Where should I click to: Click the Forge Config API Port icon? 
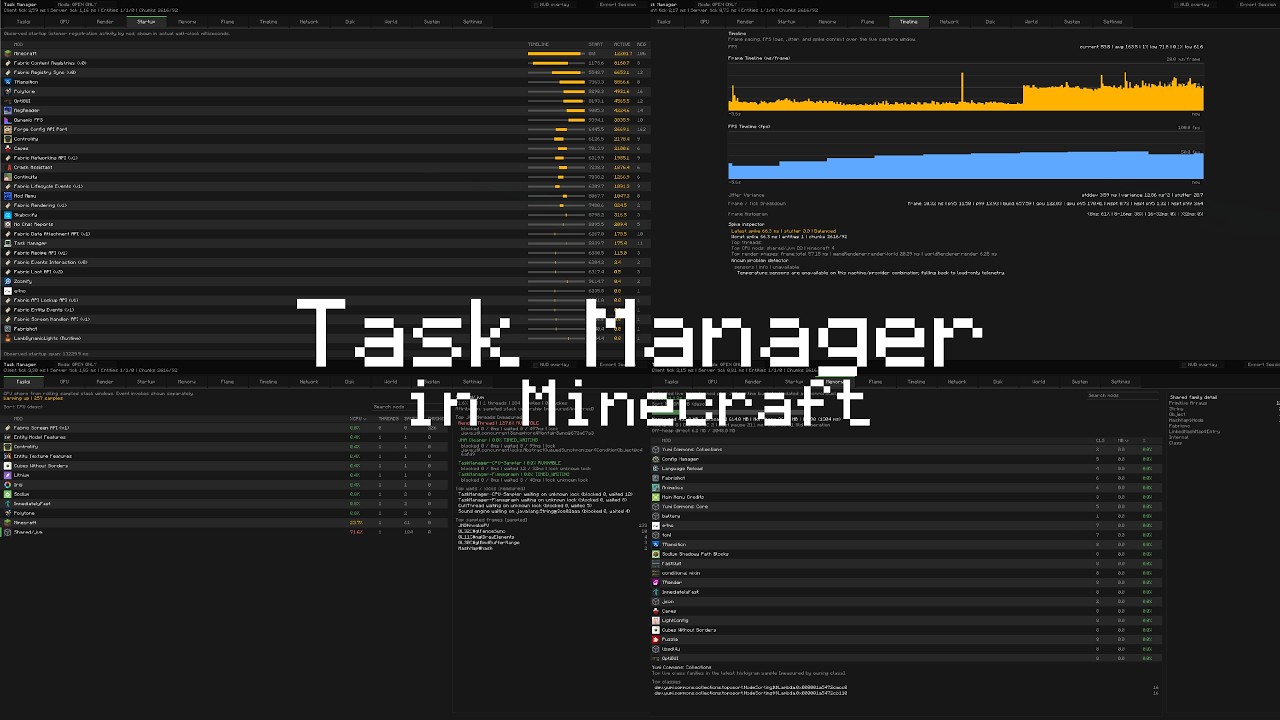coord(8,129)
